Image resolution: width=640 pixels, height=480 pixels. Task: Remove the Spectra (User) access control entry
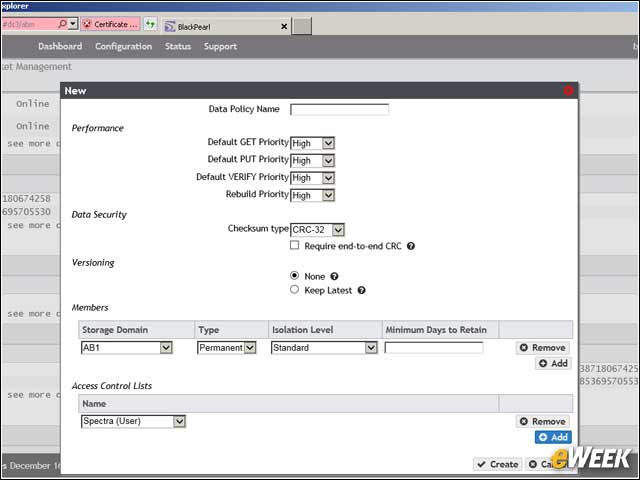[x=542, y=421]
